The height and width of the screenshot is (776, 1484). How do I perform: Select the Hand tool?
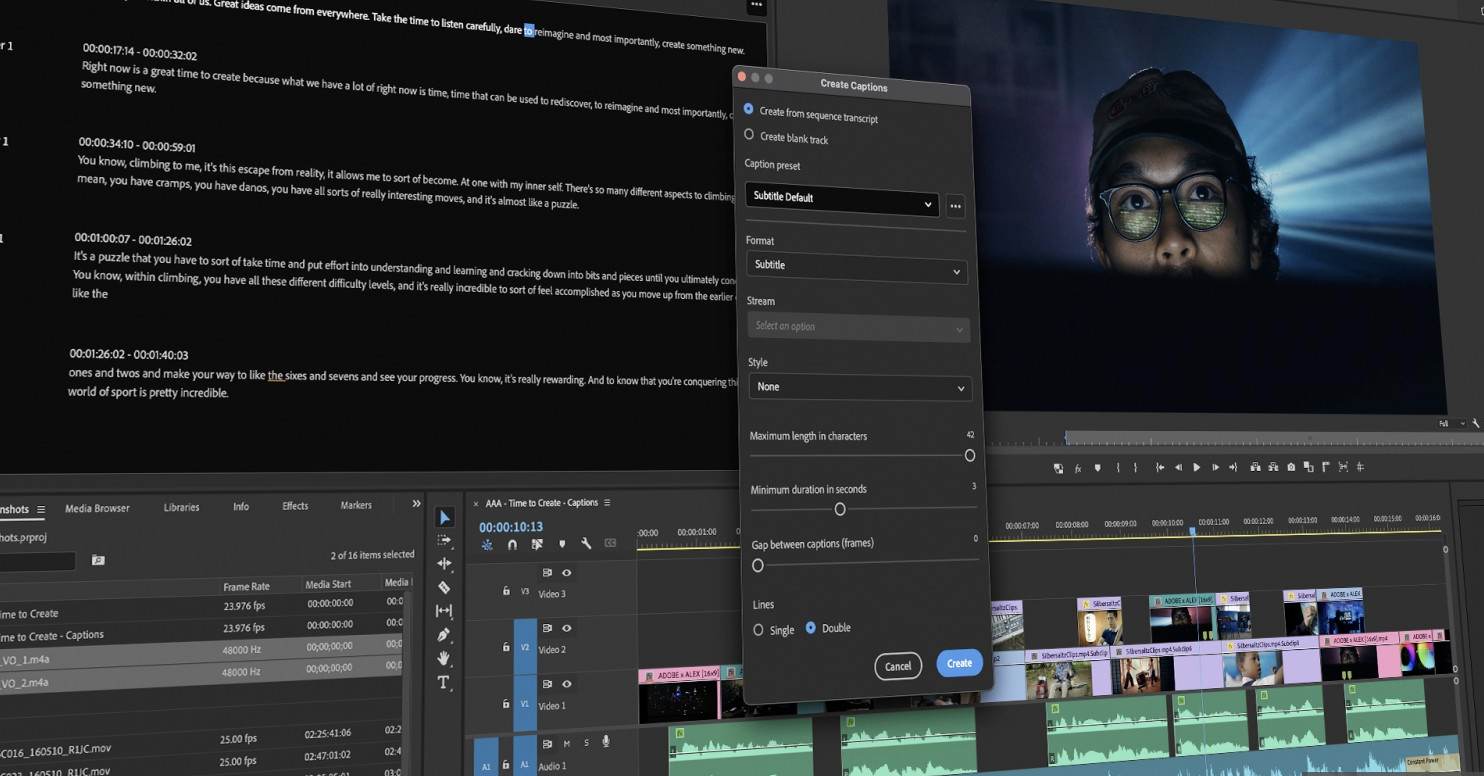click(444, 659)
